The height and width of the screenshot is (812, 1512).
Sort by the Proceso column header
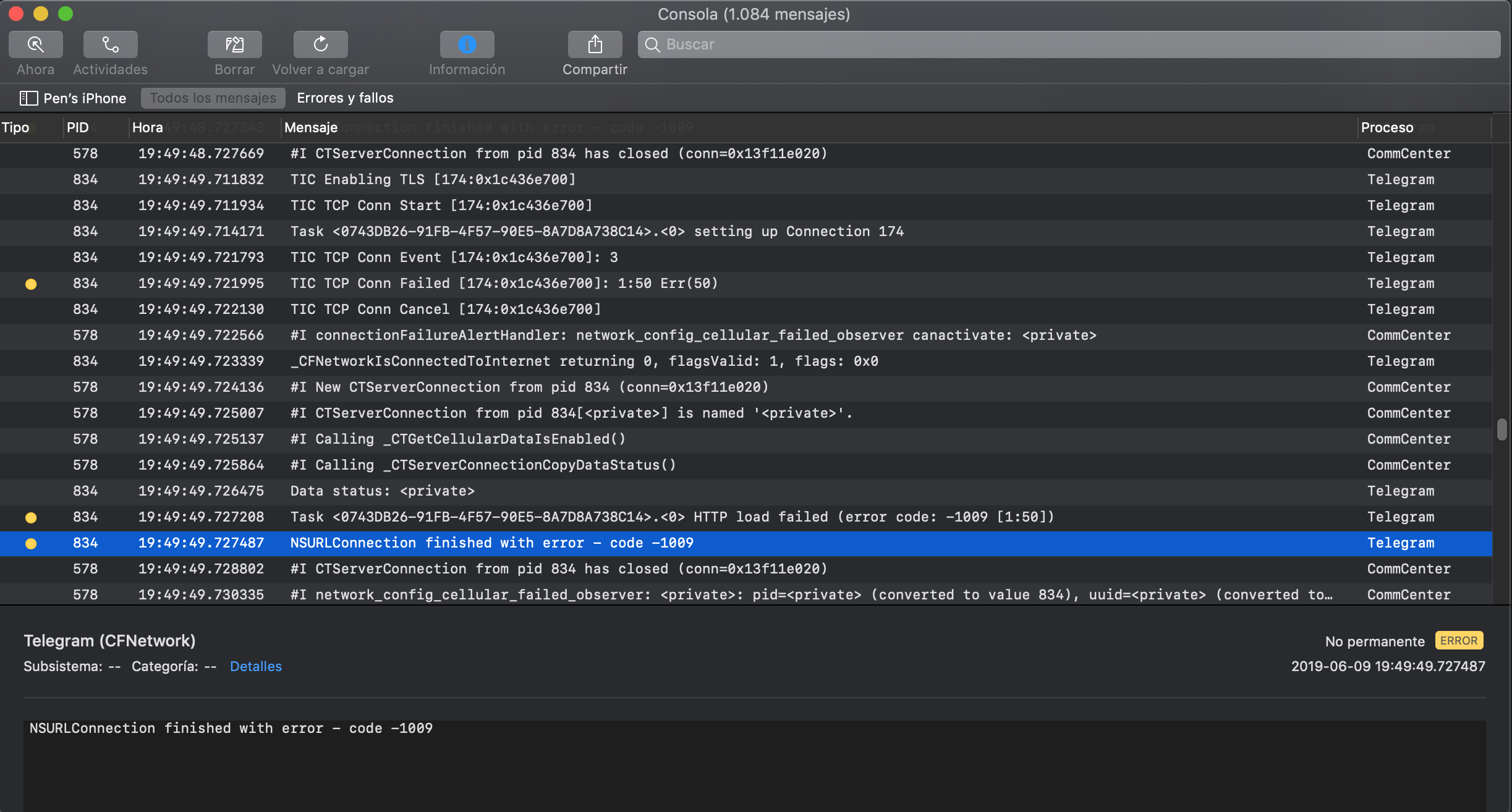tap(1387, 128)
